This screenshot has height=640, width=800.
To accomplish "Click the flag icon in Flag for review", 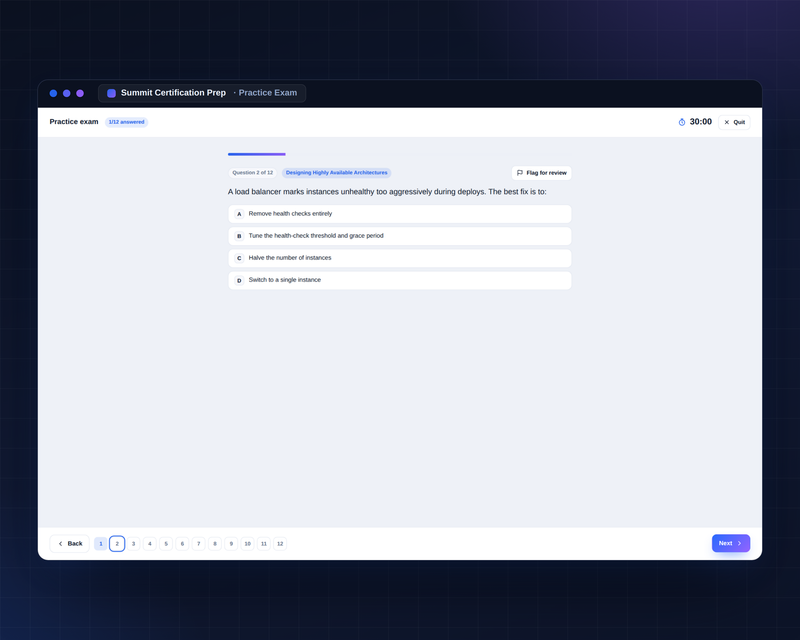I will (x=520, y=173).
